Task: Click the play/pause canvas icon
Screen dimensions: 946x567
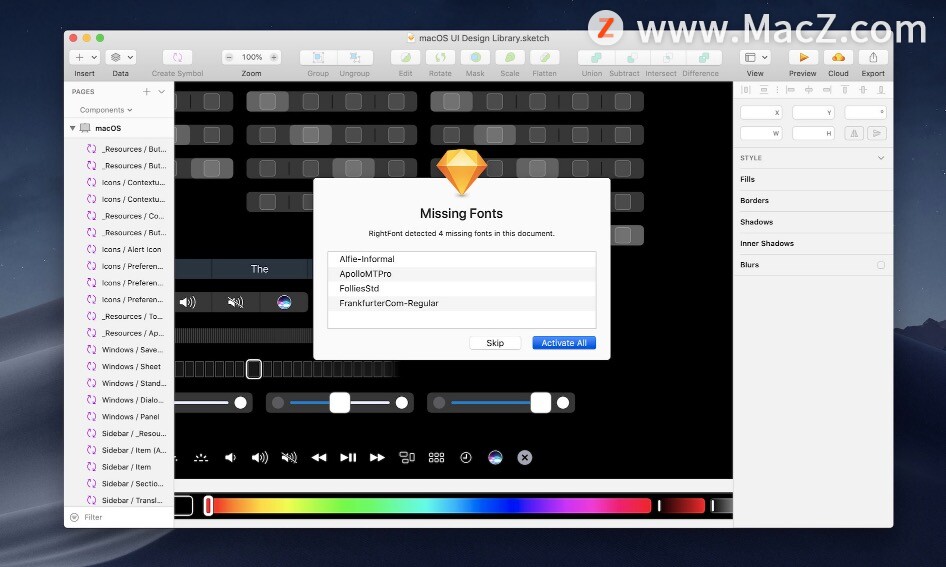Action: (348, 458)
